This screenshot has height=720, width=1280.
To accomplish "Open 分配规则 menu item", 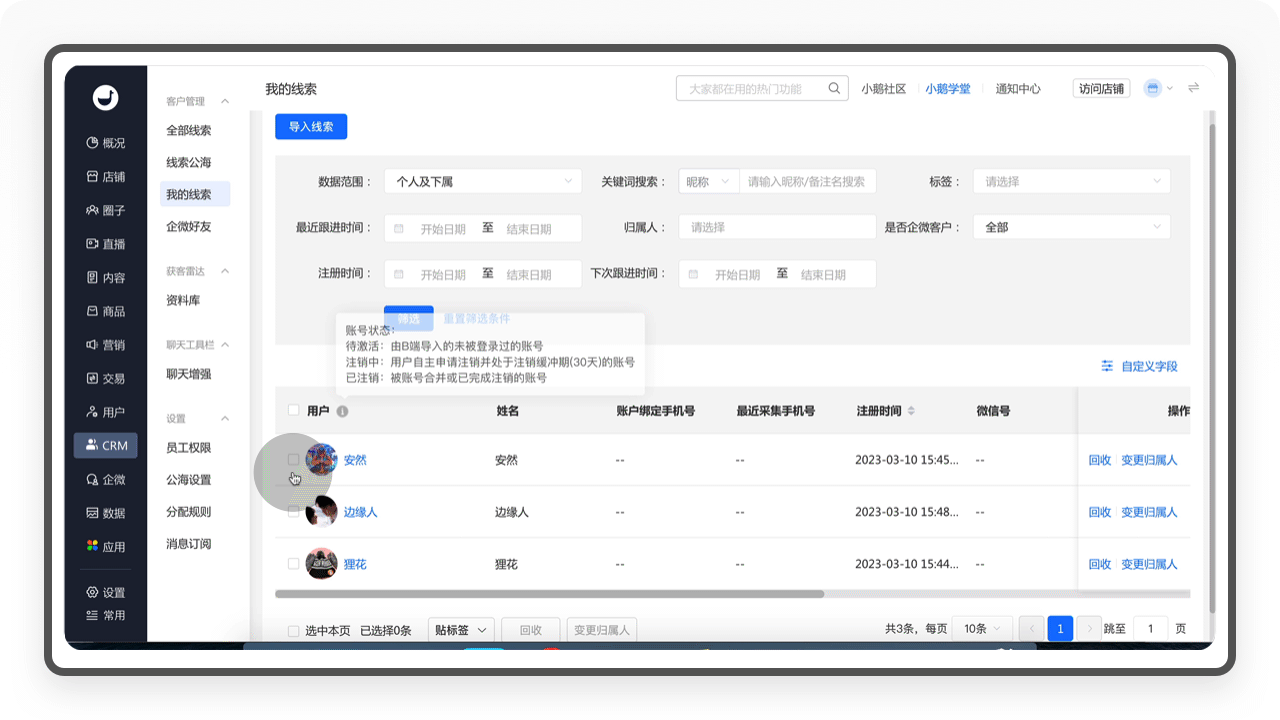I will (x=189, y=512).
